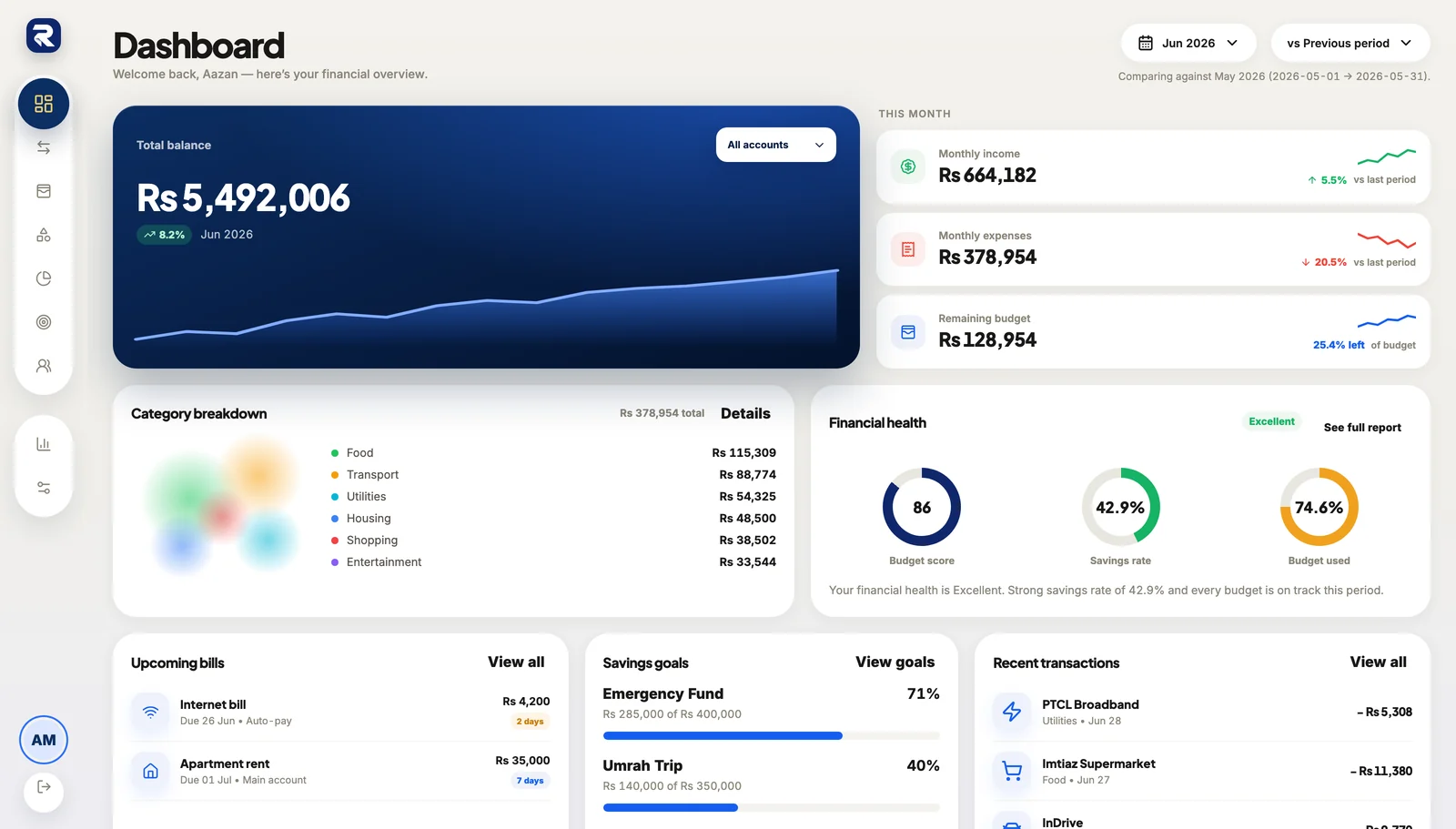Click View all in Recent transactions
This screenshot has width=1456, height=829.
pyautogui.click(x=1378, y=662)
